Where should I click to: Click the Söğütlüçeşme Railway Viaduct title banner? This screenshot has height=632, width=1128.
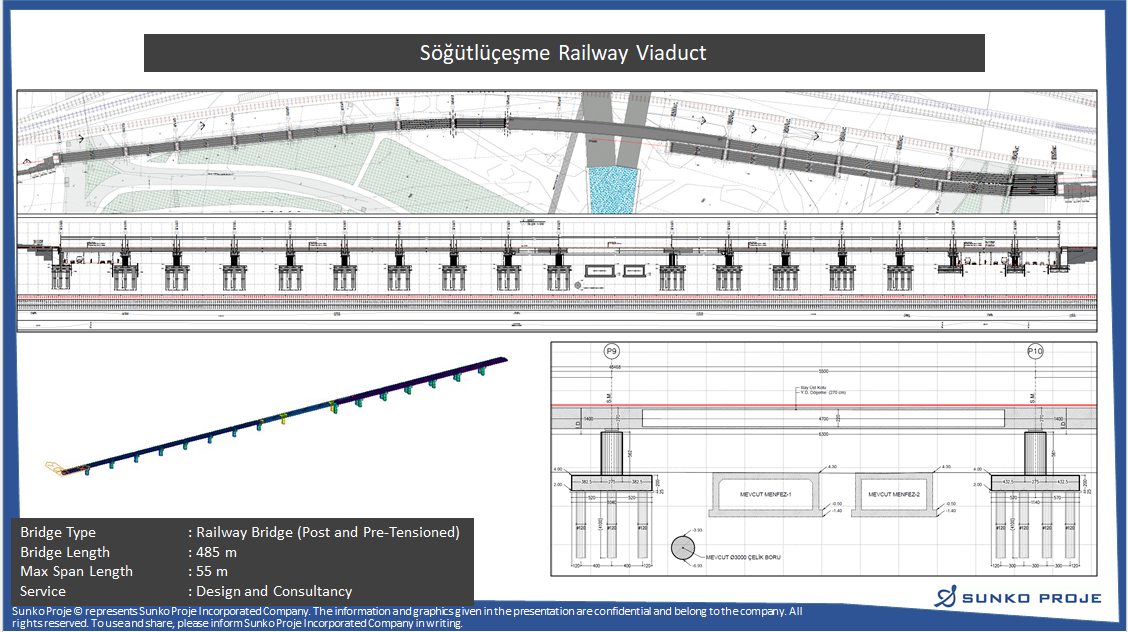pyautogui.click(x=564, y=53)
